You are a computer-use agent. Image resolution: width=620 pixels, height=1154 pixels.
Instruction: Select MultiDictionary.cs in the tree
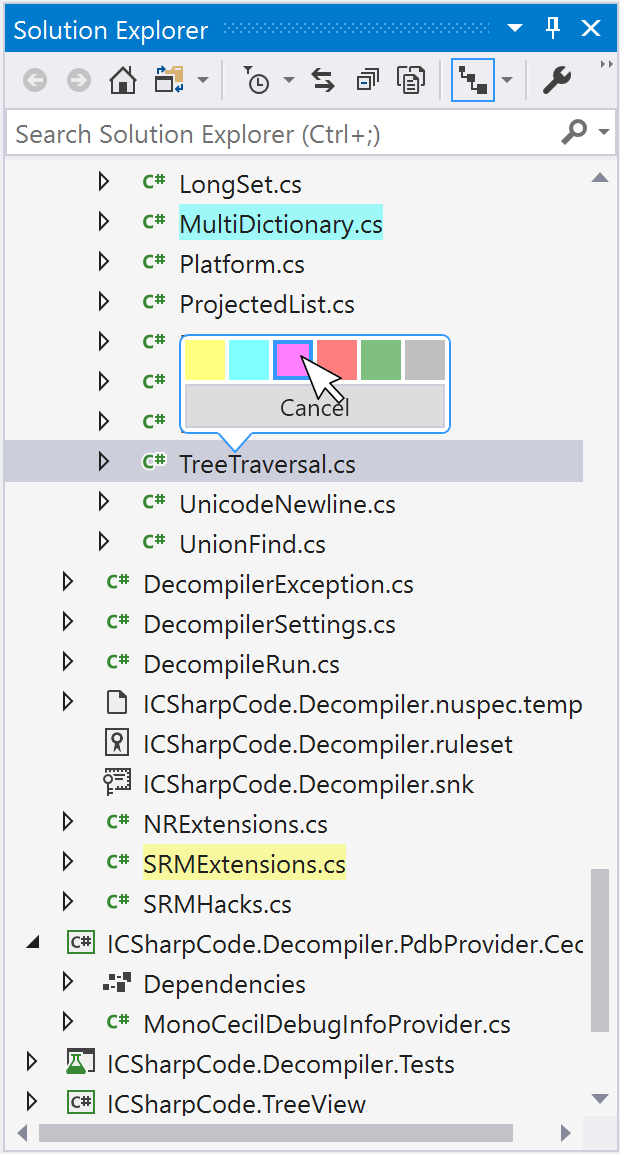(x=281, y=224)
